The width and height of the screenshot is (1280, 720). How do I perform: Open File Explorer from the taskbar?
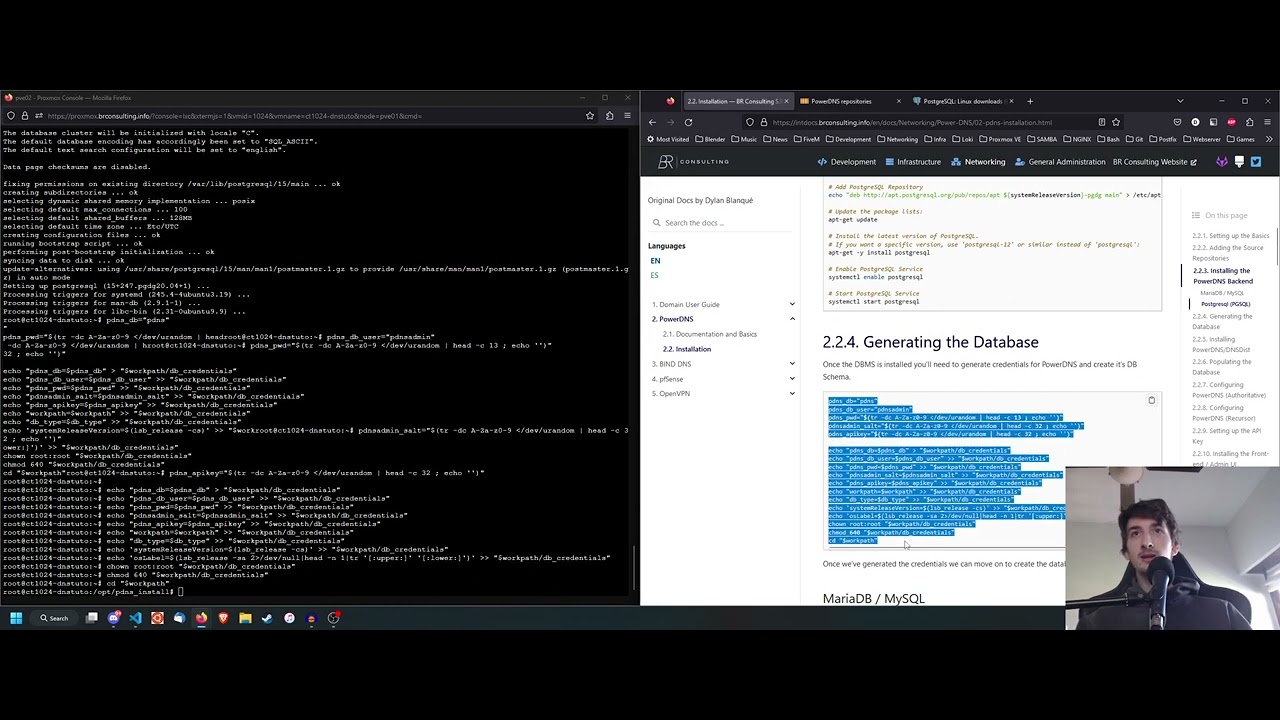coord(245,618)
